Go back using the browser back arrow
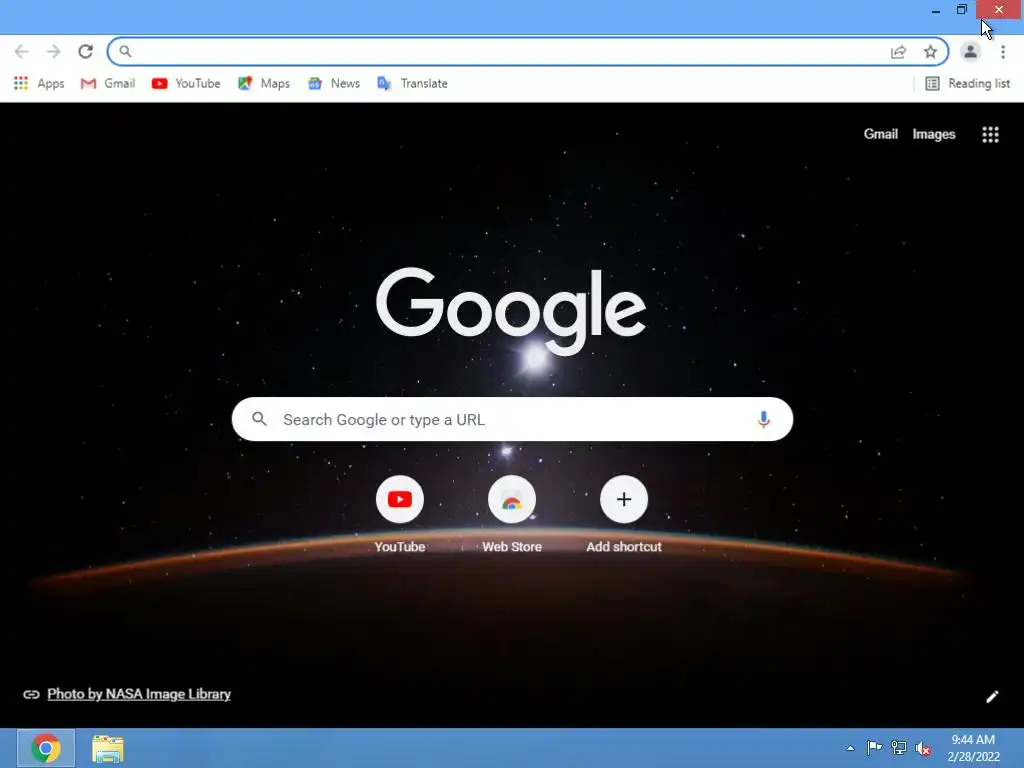 click(x=22, y=52)
